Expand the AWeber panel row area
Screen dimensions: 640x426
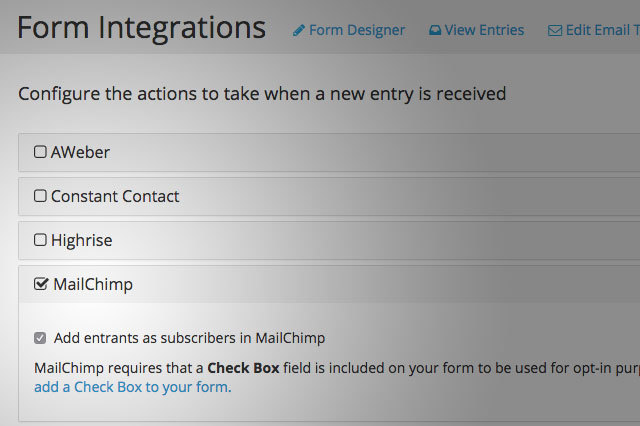(329, 152)
